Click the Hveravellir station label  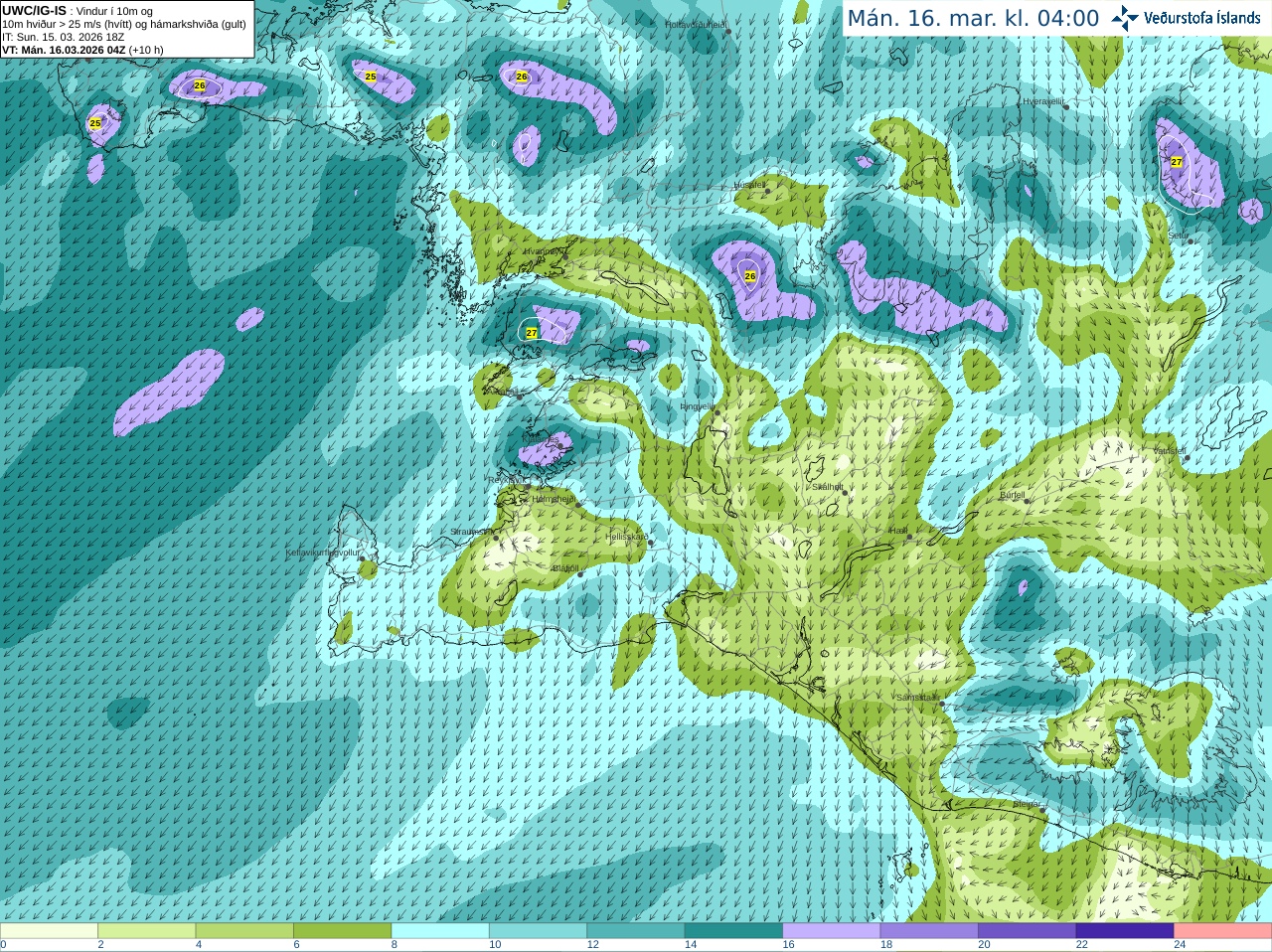pyautogui.click(x=1043, y=101)
